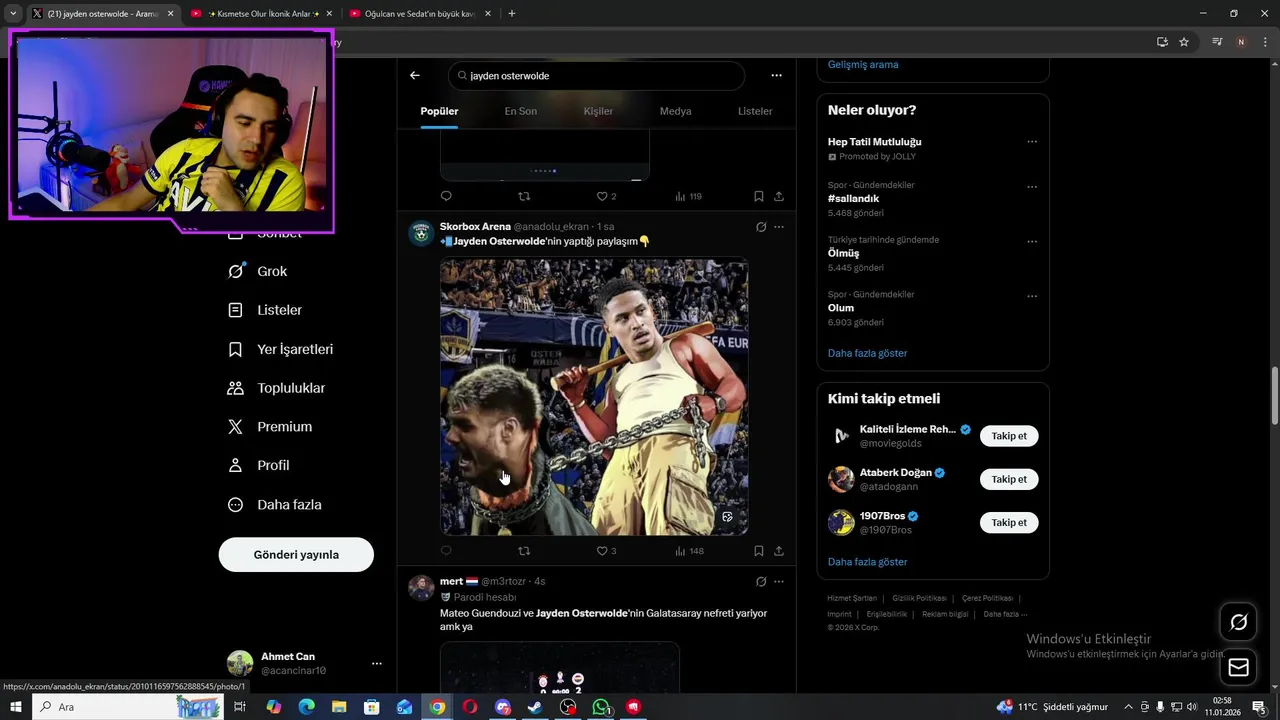Switch to Medya tab
Image resolution: width=1280 pixels, height=720 pixels.
675,111
